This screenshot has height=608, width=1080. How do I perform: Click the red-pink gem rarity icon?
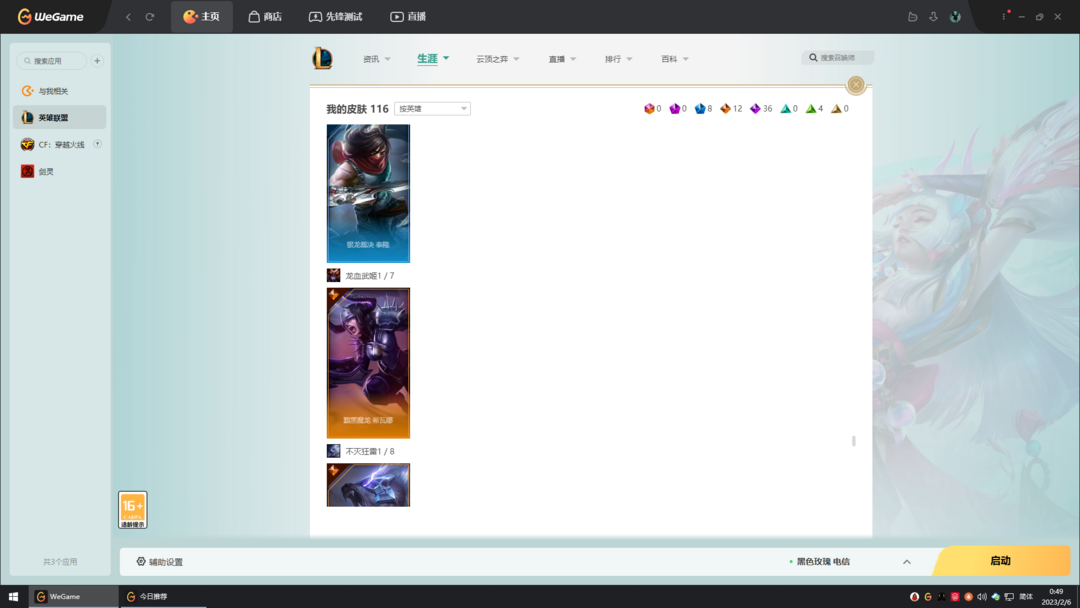tap(649, 109)
